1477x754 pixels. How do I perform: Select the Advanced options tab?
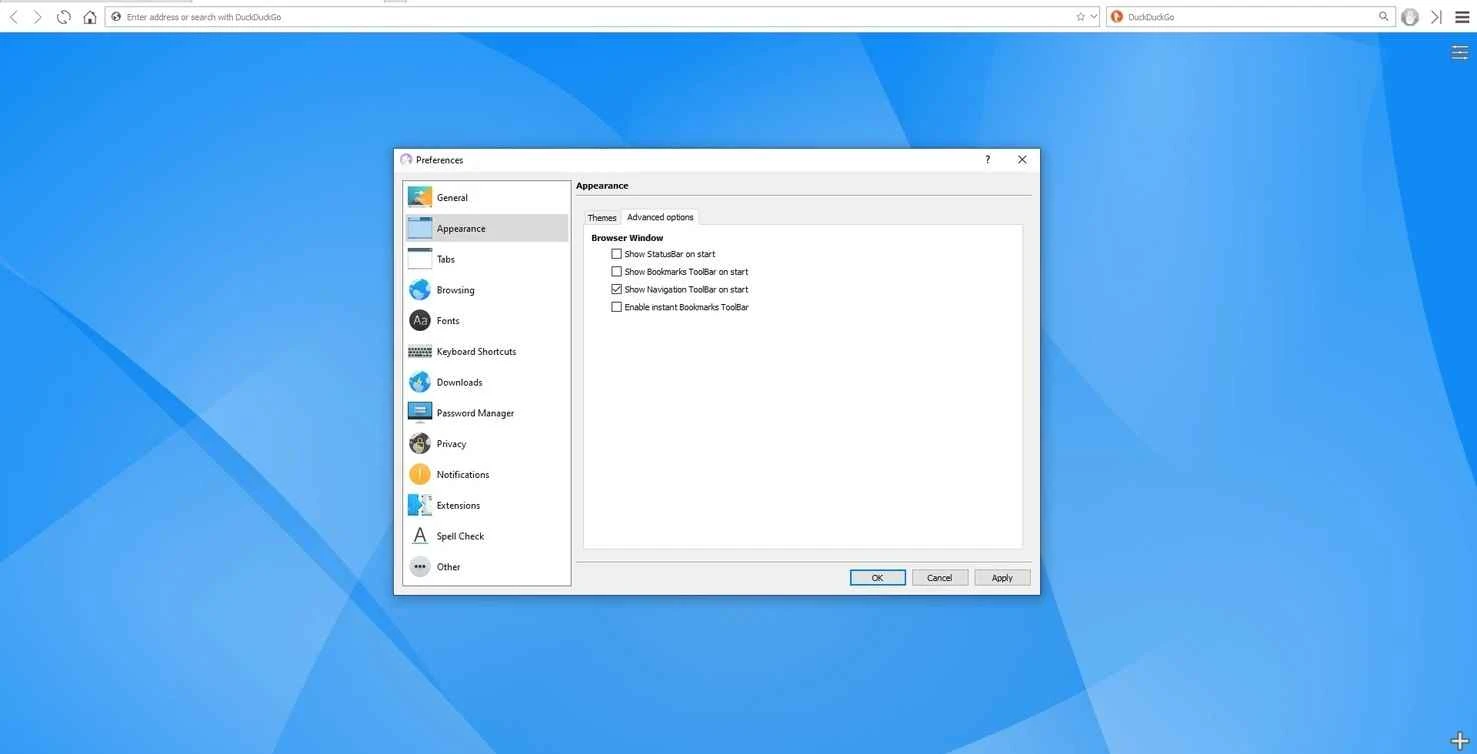point(660,217)
